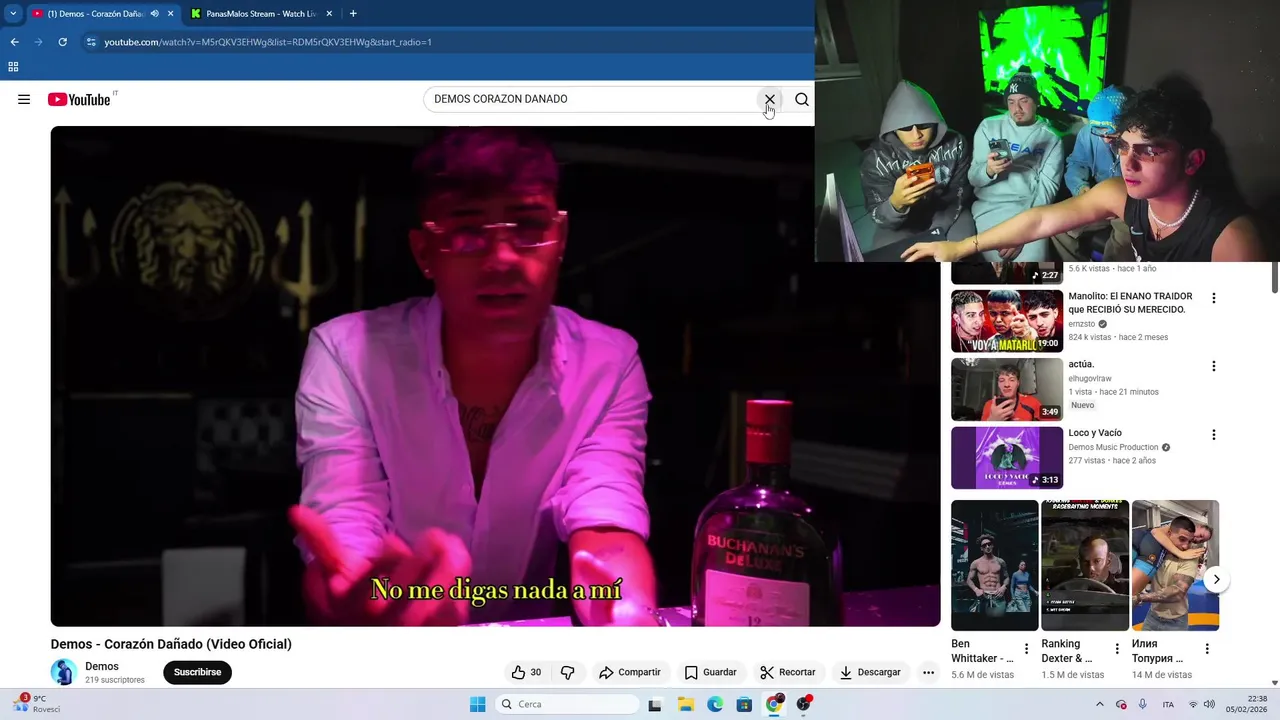Switch to the PanasMalos Stream tab
Screen dimensions: 1280x720
tap(260, 14)
